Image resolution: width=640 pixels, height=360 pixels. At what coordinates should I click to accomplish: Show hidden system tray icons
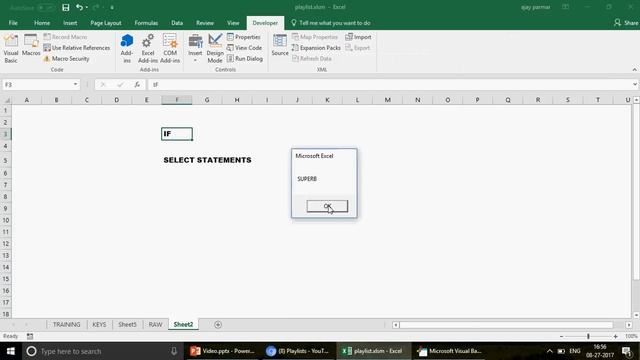pos(549,351)
